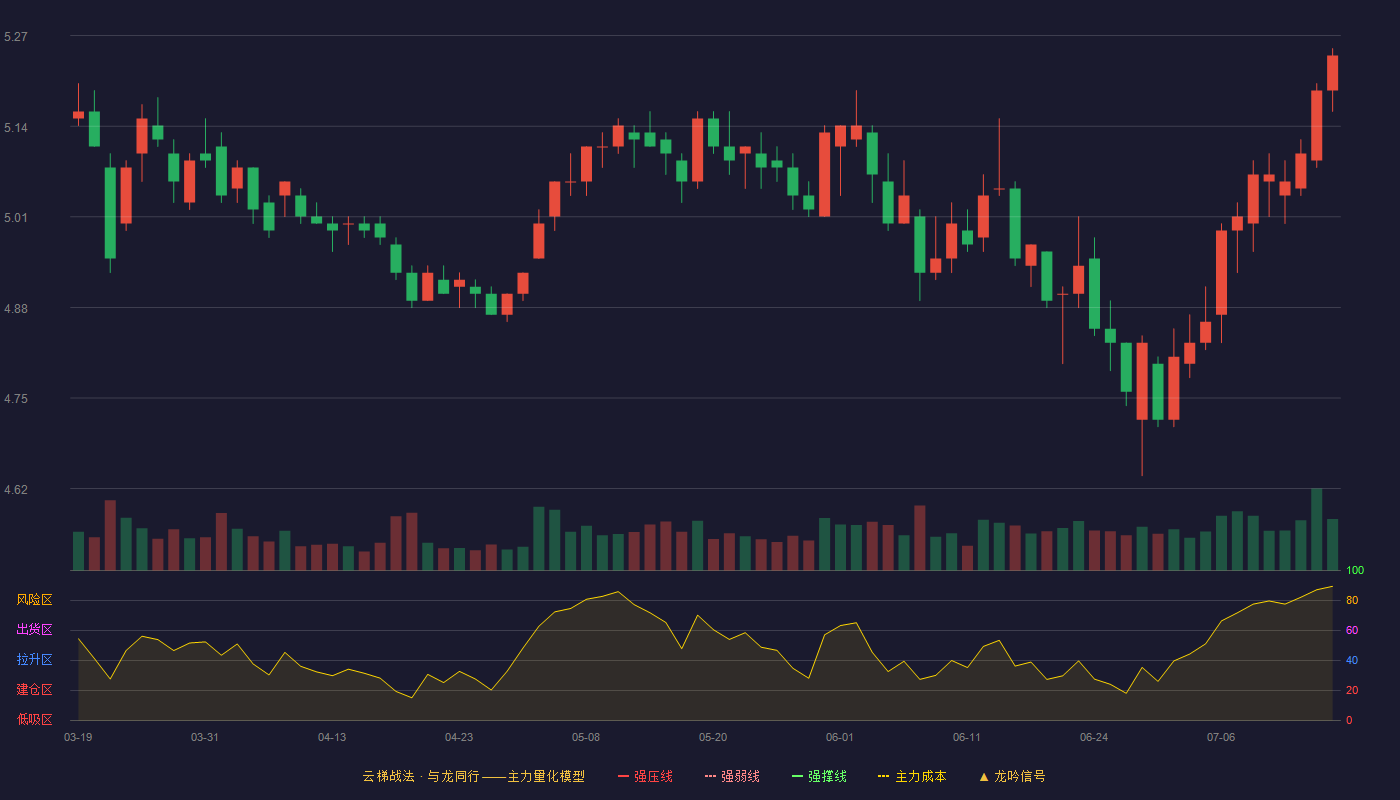Viewport: 1400px width, 800px height.
Task: Click the red dash icon before 强压线
Action: coord(624,776)
